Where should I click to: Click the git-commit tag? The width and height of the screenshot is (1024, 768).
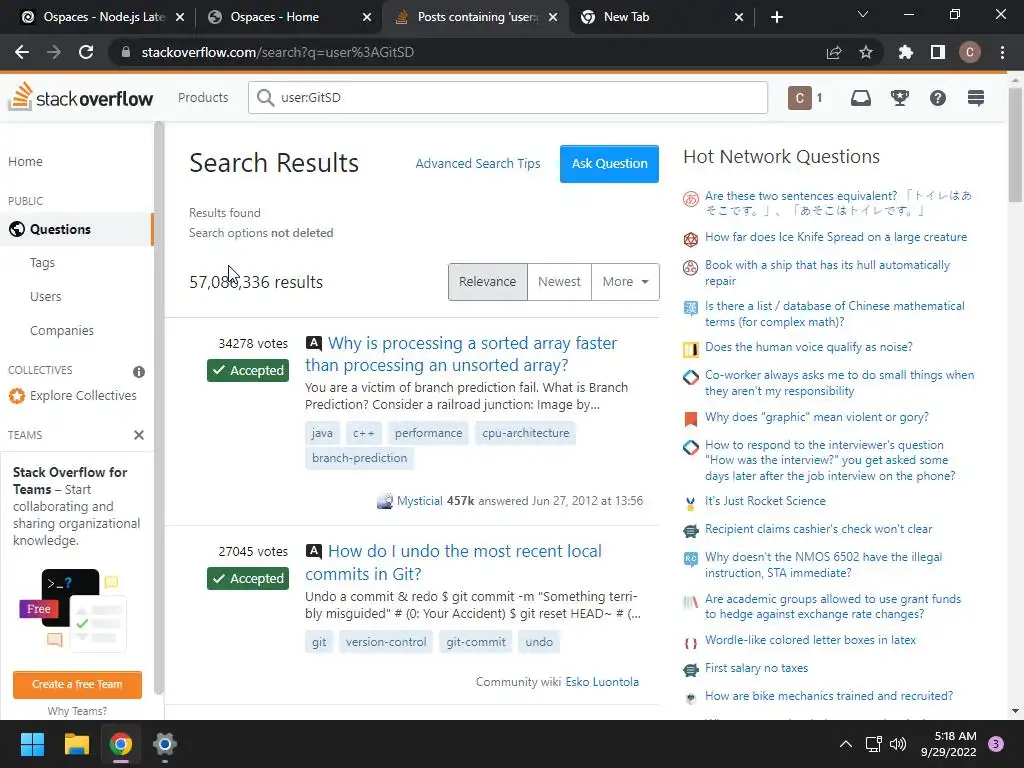(x=475, y=642)
